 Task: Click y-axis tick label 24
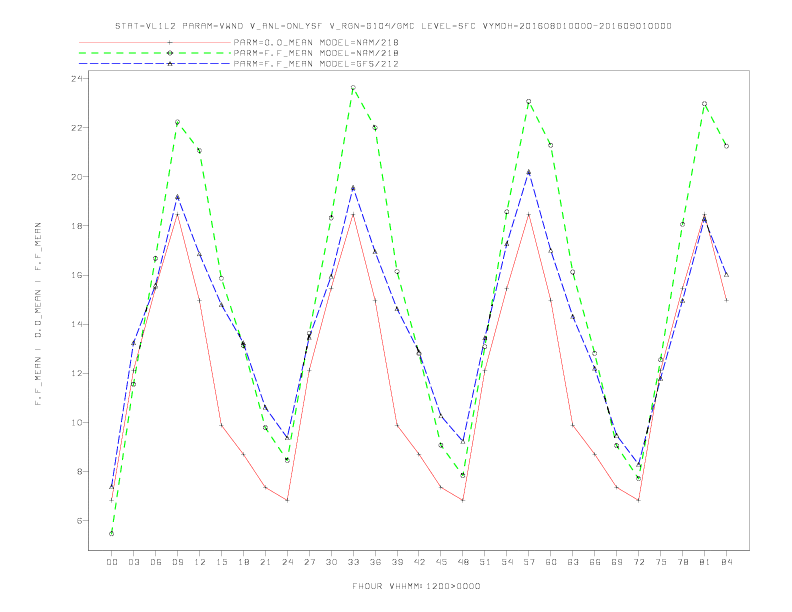coord(76,79)
